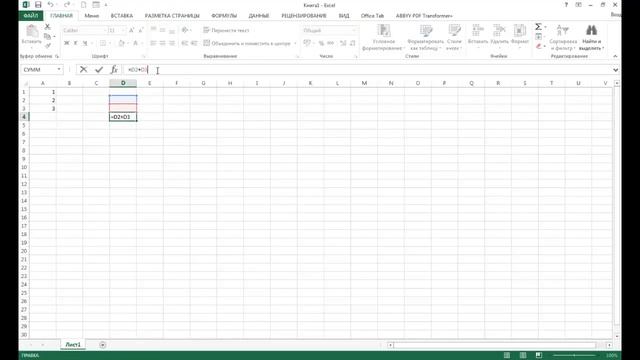Click the Align Left icon
The width and height of the screenshot is (640, 360).
(153, 43)
